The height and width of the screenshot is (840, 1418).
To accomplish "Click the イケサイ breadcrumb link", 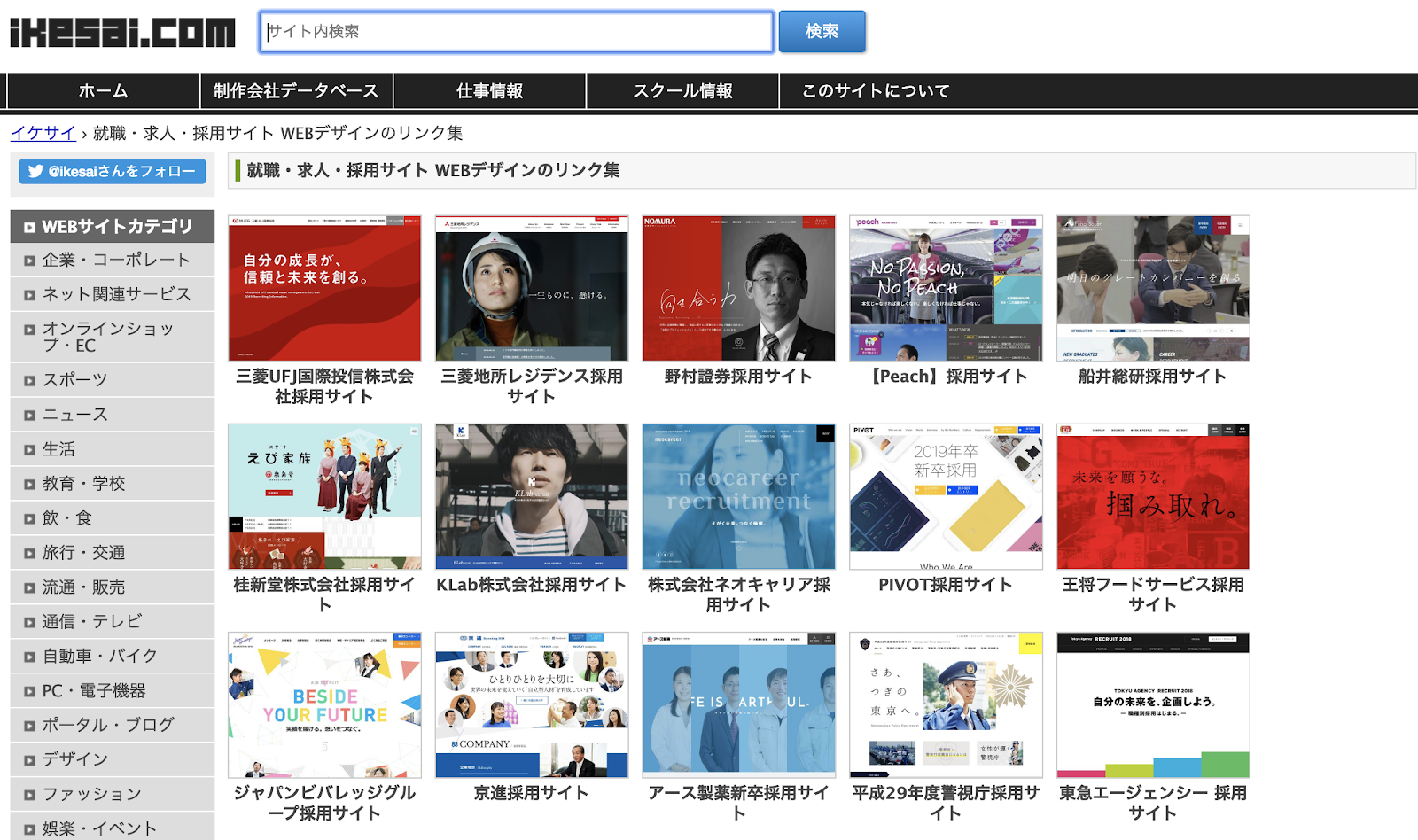I will coord(43,133).
